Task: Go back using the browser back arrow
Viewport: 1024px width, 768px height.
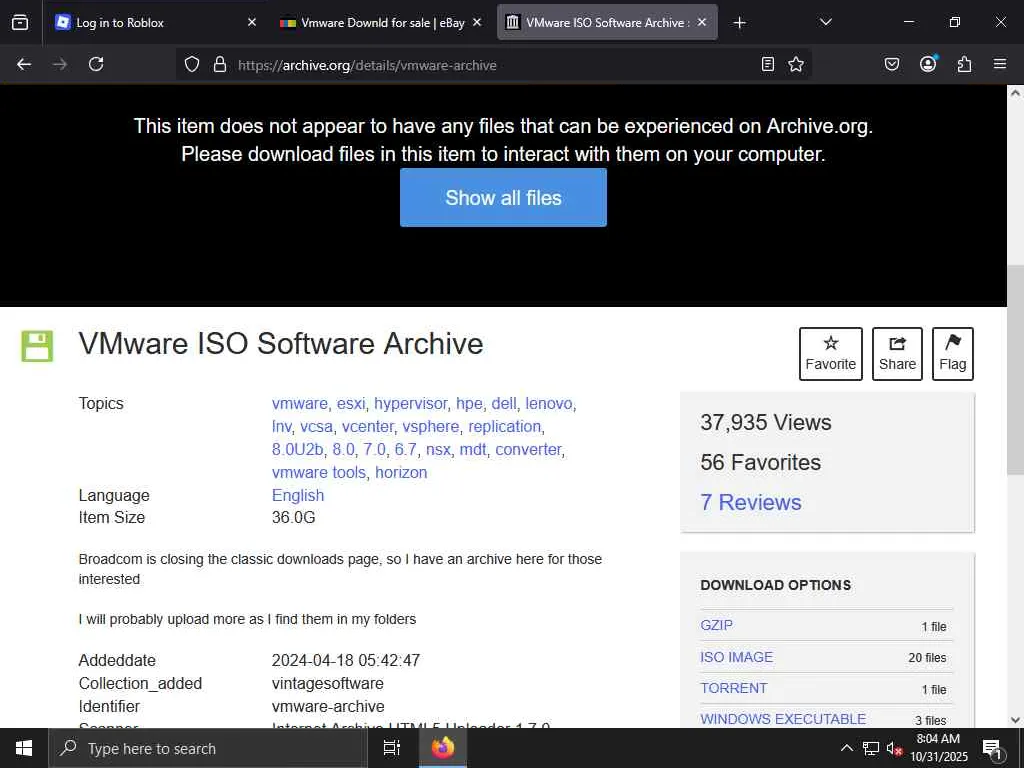Action: 24,64
